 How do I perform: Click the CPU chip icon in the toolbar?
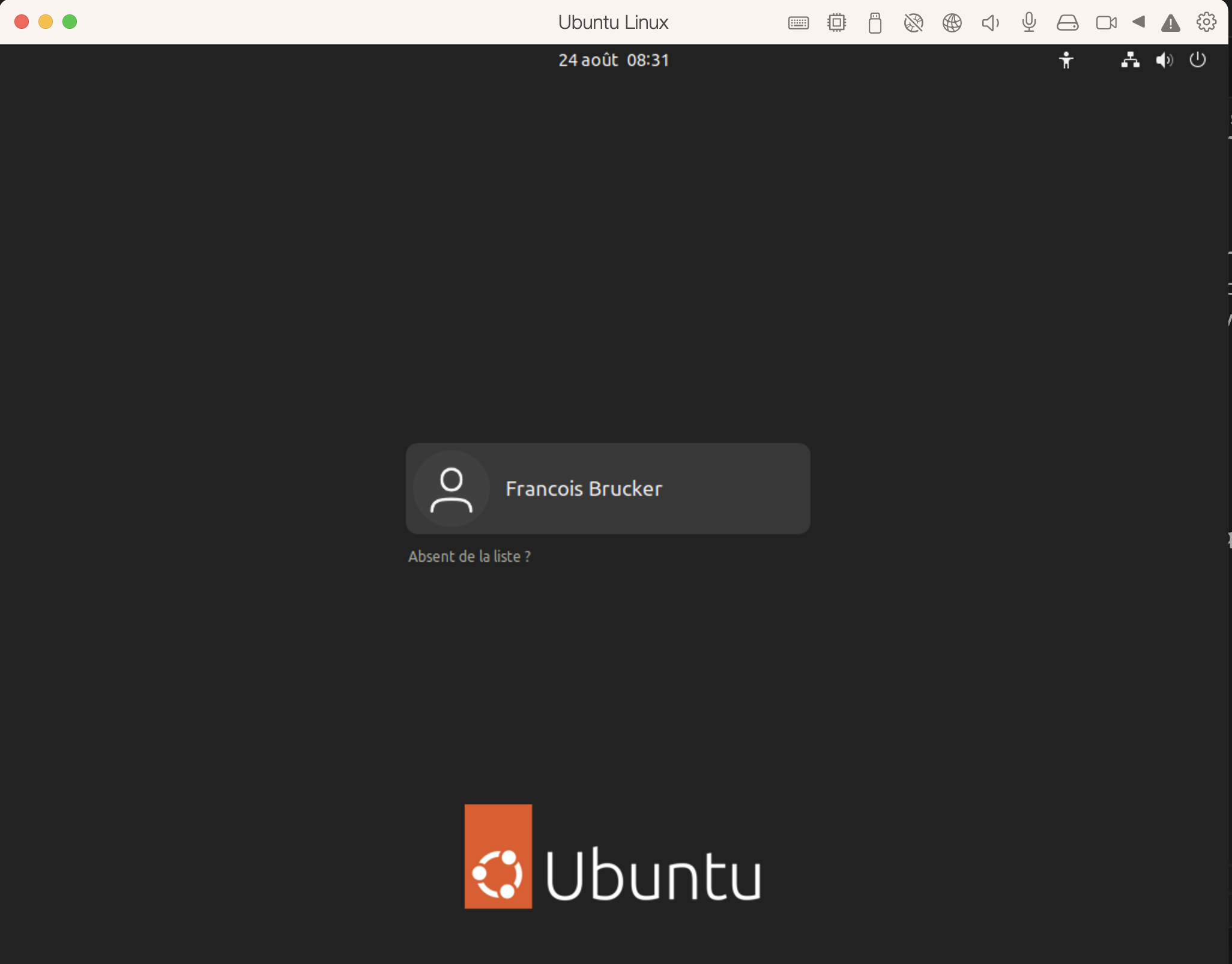coord(836,23)
